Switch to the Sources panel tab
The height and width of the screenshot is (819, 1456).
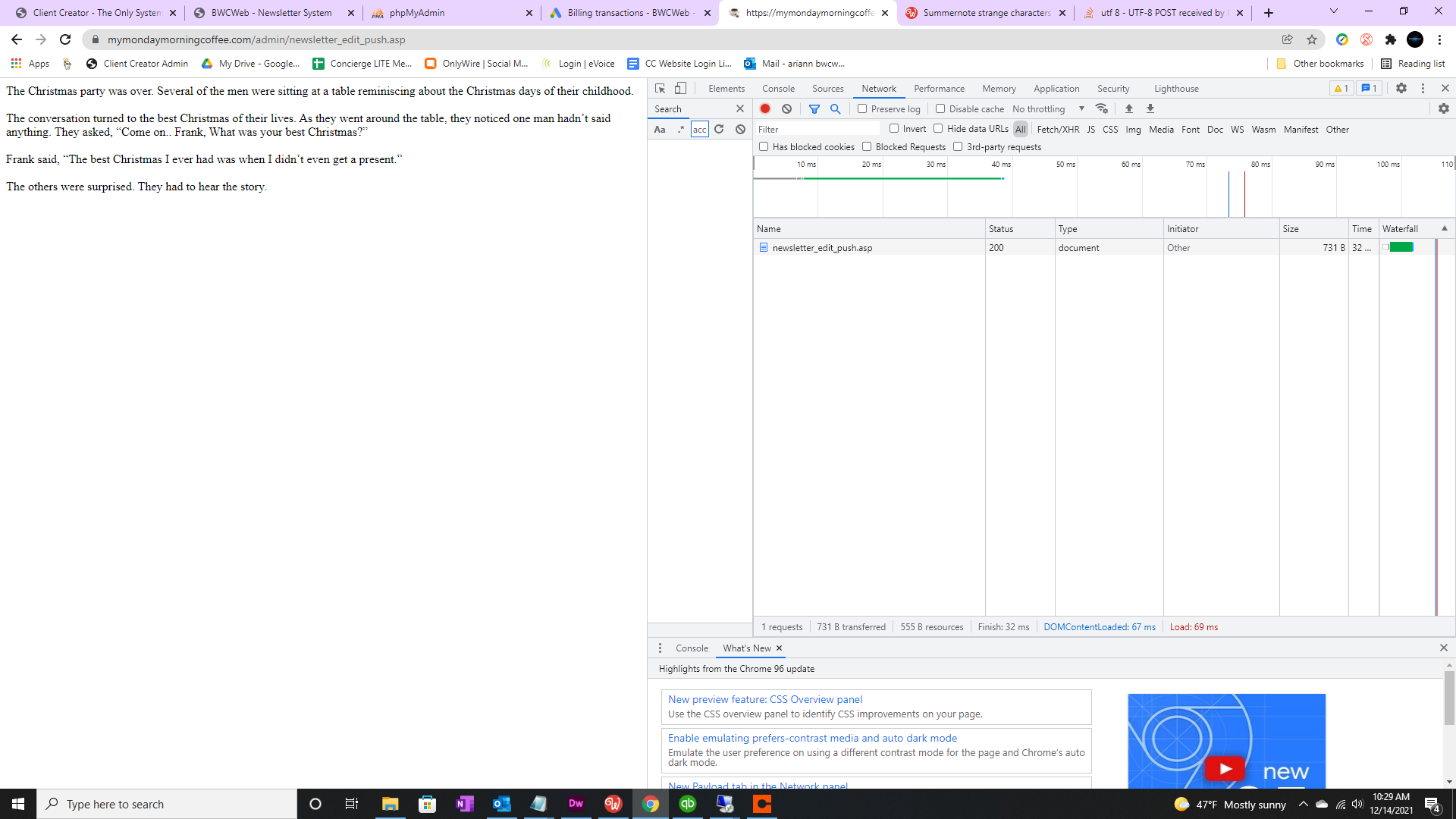pyautogui.click(x=828, y=89)
